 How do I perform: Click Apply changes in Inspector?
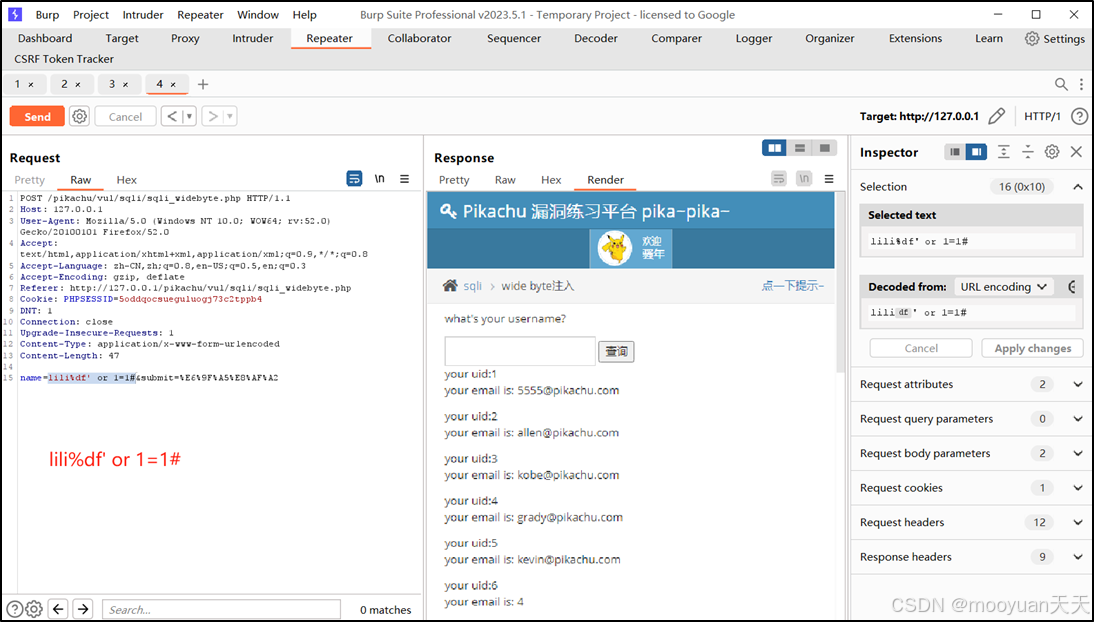coord(1033,348)
